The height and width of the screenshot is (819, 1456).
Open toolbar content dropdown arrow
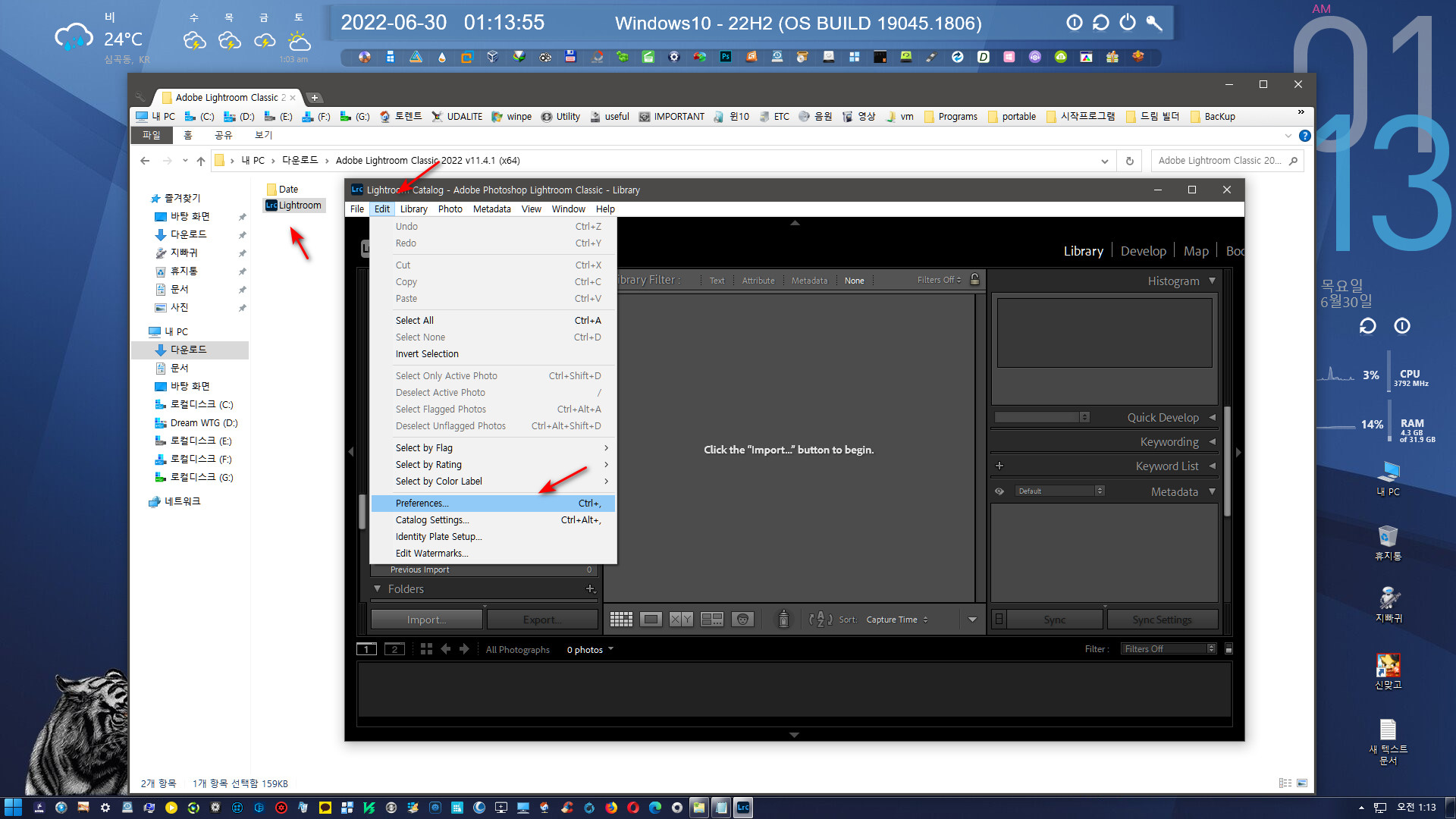[972, 620]
